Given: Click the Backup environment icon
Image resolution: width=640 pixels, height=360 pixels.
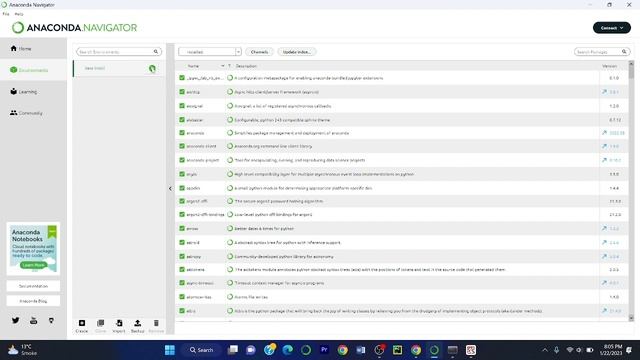Looking at the screenshot, I should [138, 323].
